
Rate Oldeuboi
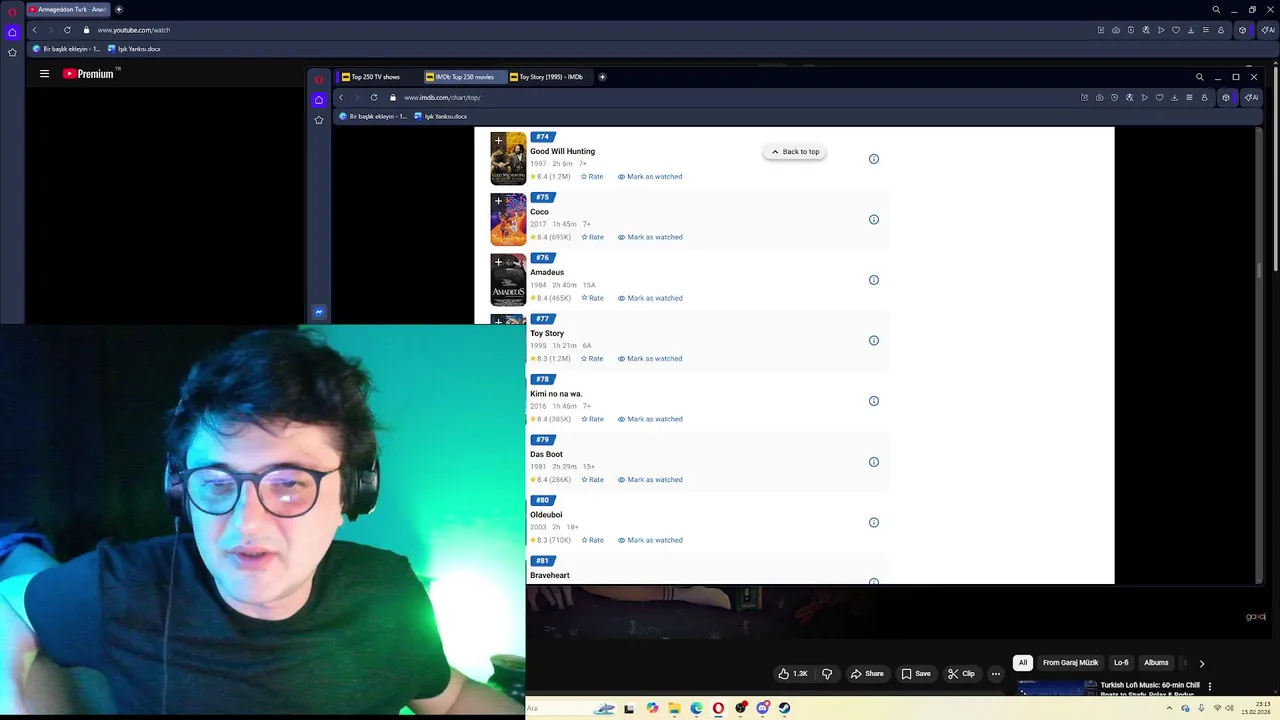(x=592, y=540)
